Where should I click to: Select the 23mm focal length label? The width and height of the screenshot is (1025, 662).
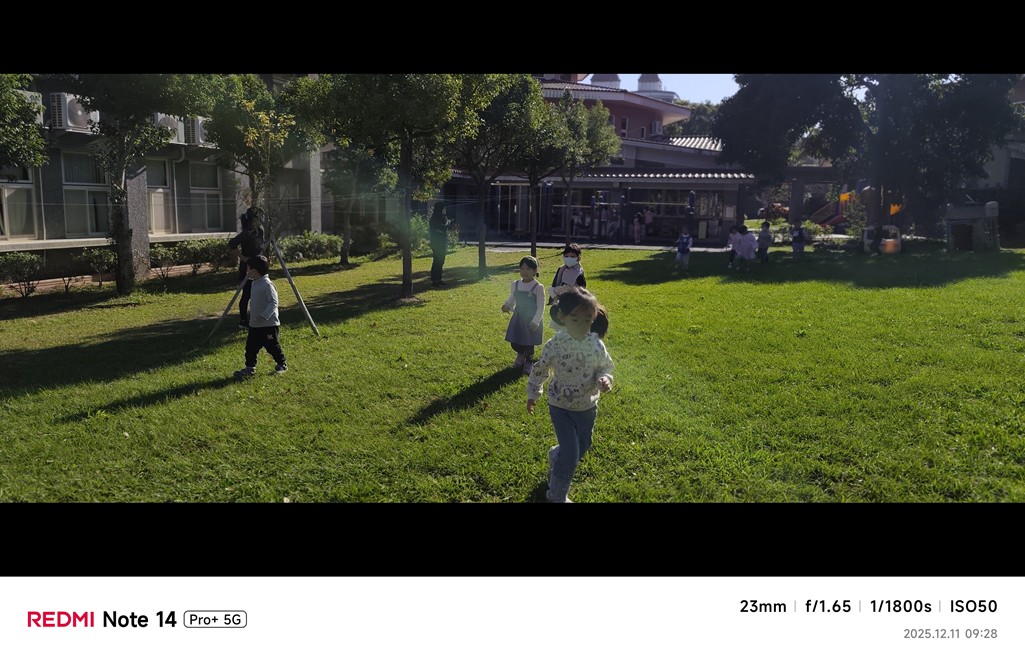point(763,606)
